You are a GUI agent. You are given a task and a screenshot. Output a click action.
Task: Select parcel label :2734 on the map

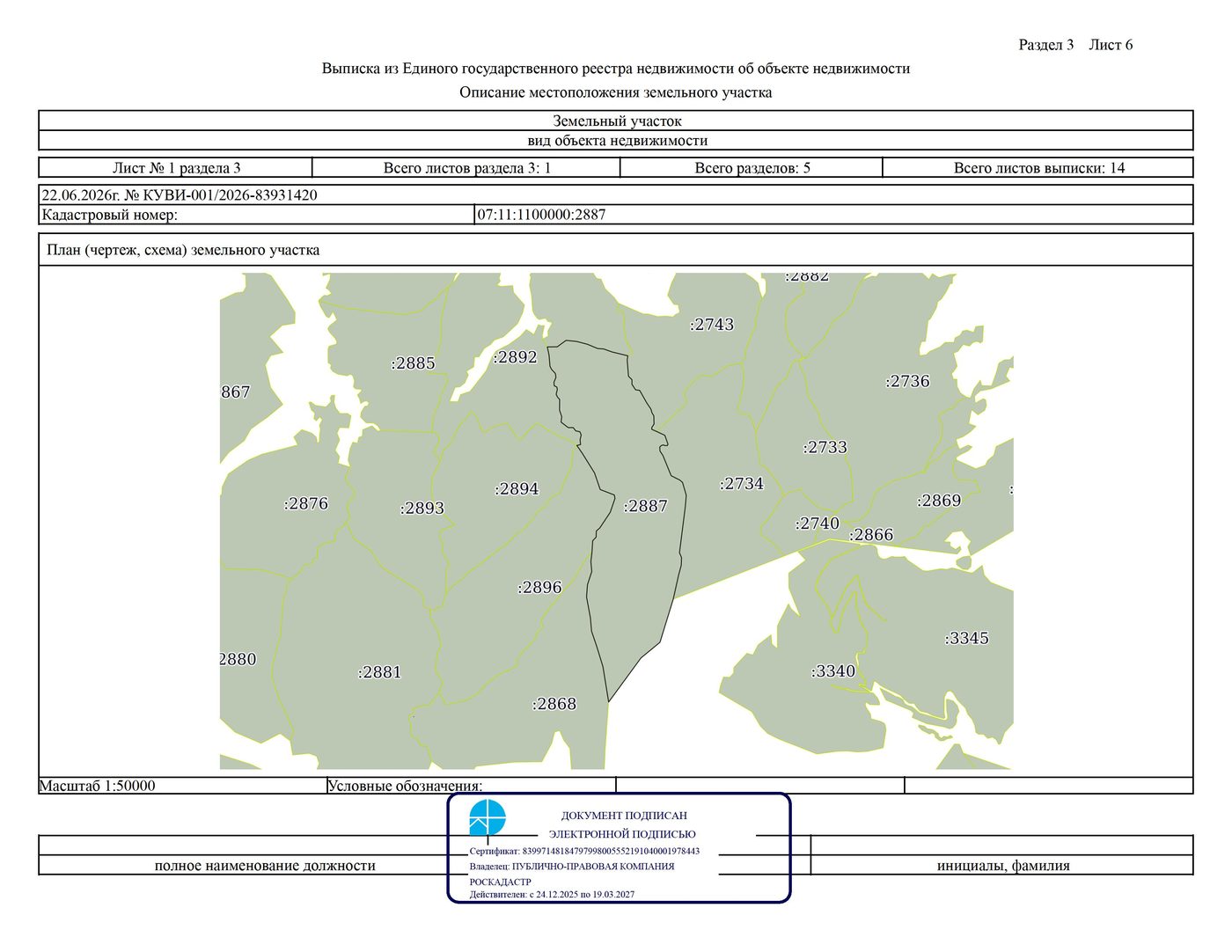[742, 484]
